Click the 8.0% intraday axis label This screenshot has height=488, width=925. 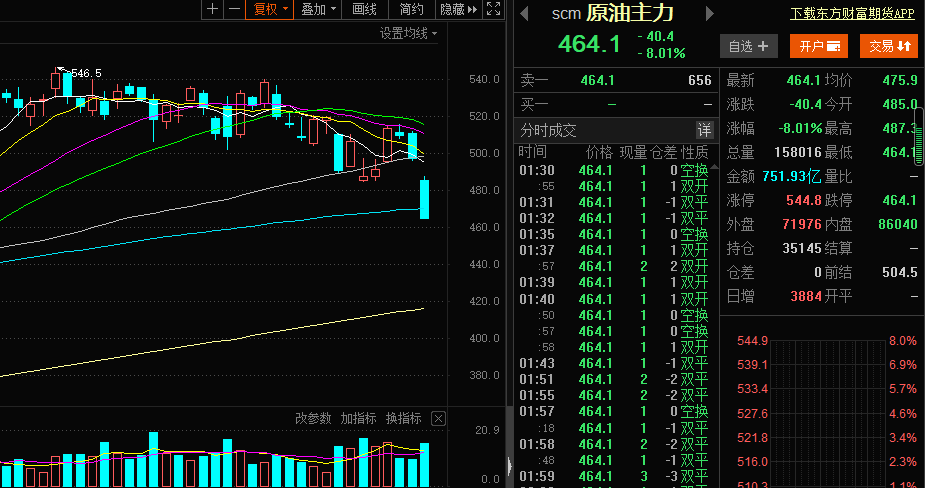pos(903,341)
